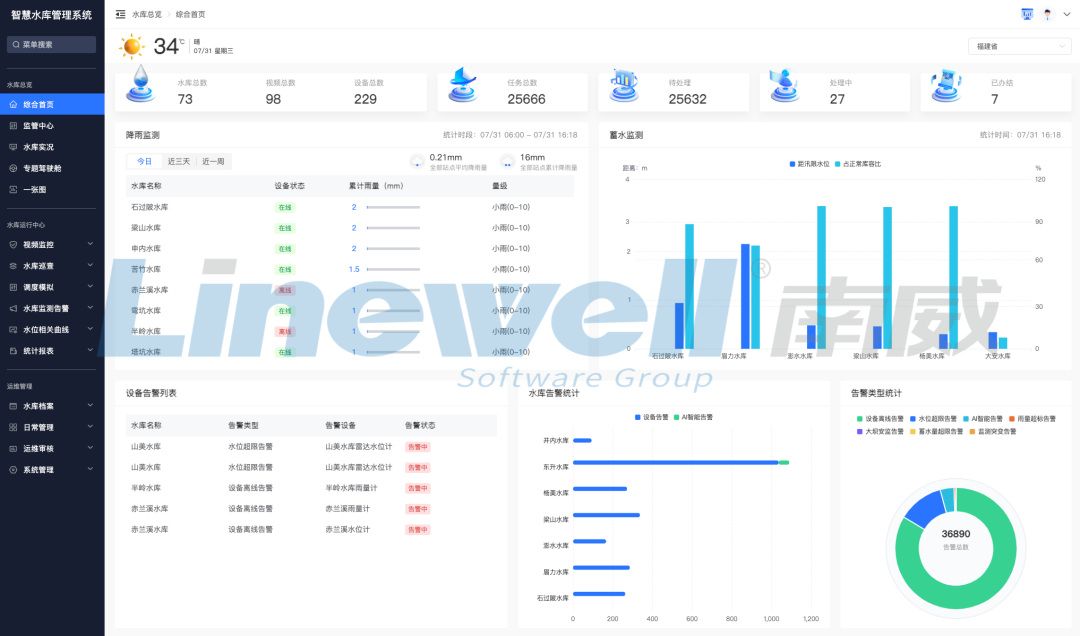Click 告警中 status tag for 半岭水库
Screen dimensions: 1080x636
pos(417,488)
